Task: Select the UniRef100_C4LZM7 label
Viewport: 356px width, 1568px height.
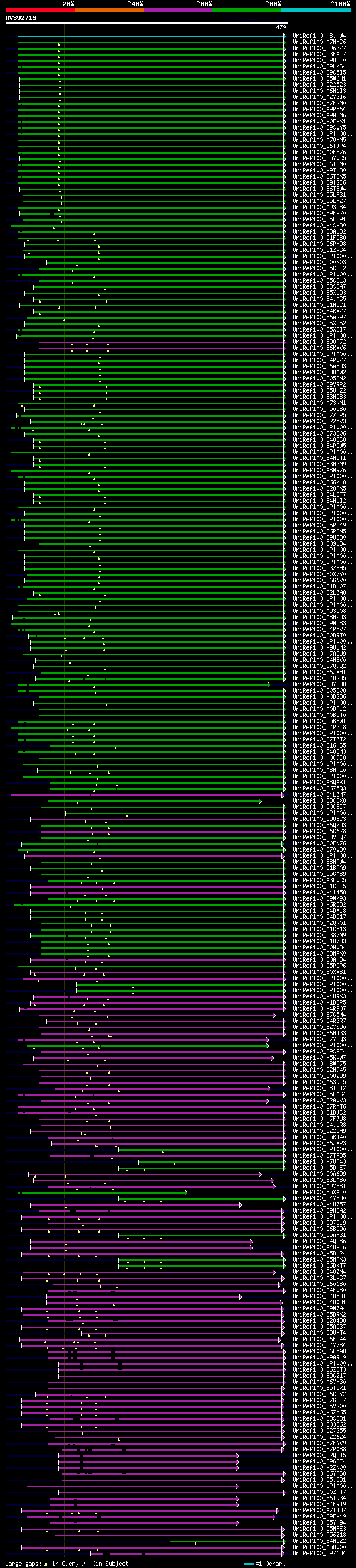Action: (x=319, y=794)
